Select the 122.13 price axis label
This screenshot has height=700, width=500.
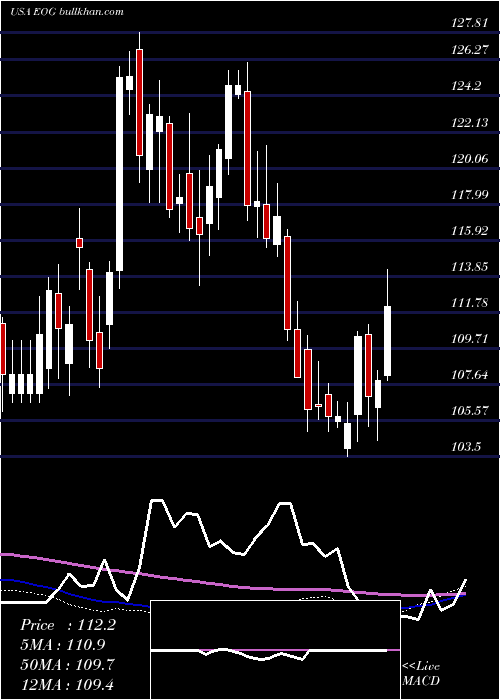tap(469, 122)
